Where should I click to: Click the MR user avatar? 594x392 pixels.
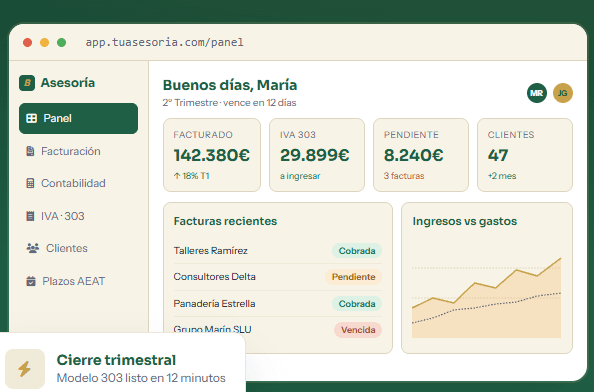pyautogui.click(x=537, y=93)
